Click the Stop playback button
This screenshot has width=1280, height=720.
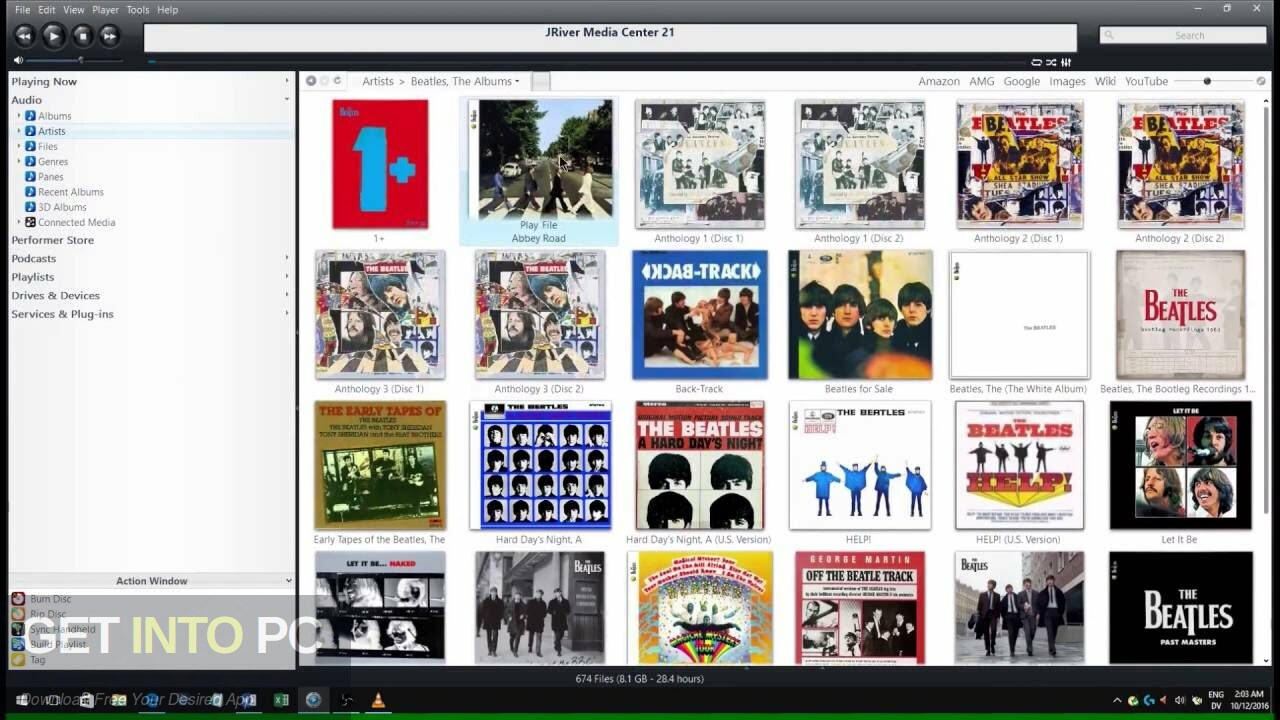tap(82, 36)
